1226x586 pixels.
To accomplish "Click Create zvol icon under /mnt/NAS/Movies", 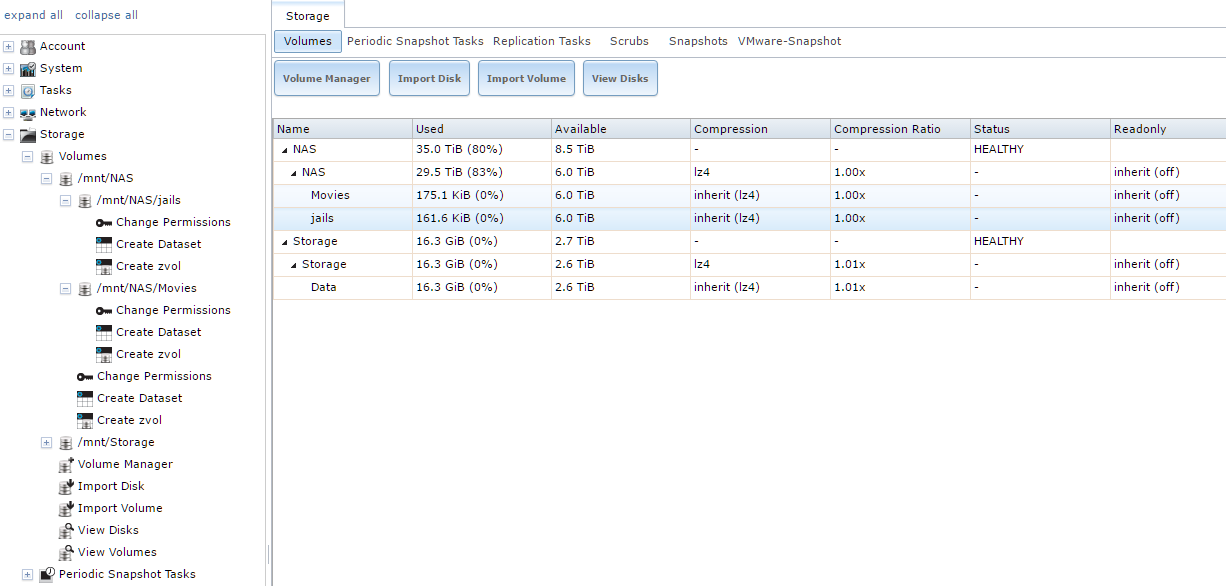I will (x=104, y=354).
